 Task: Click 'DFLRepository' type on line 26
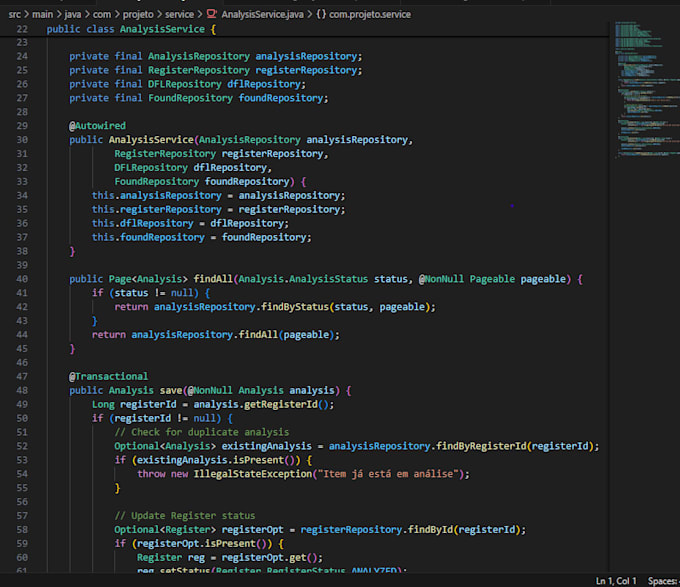[x=185, y=84]
